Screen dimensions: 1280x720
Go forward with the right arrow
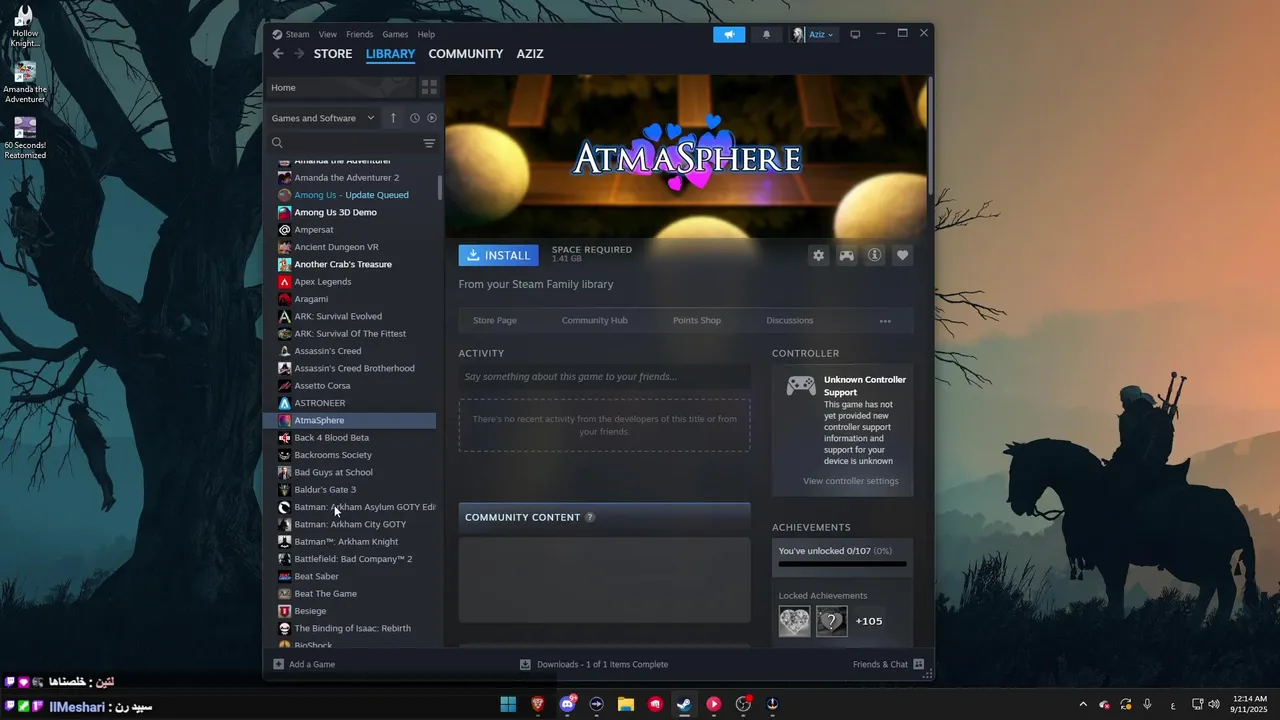[x=298, y=54]
